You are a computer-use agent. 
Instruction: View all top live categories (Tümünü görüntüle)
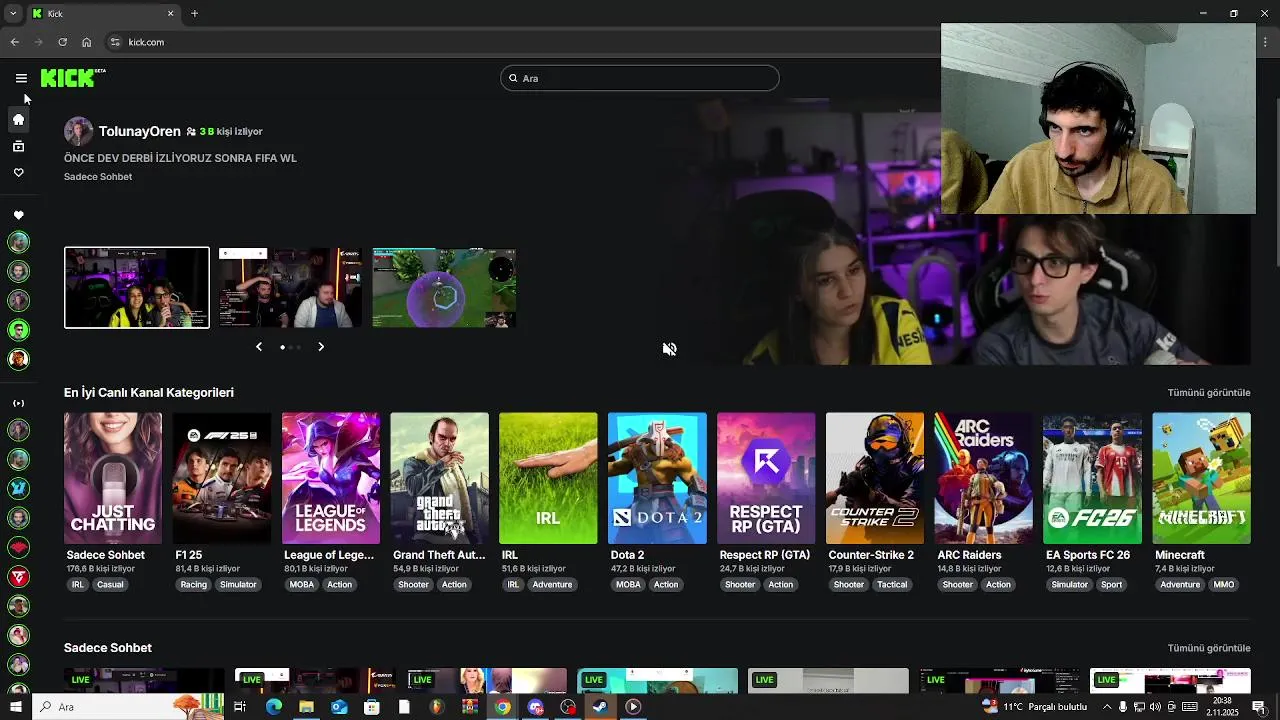[x=1209, y=393]
